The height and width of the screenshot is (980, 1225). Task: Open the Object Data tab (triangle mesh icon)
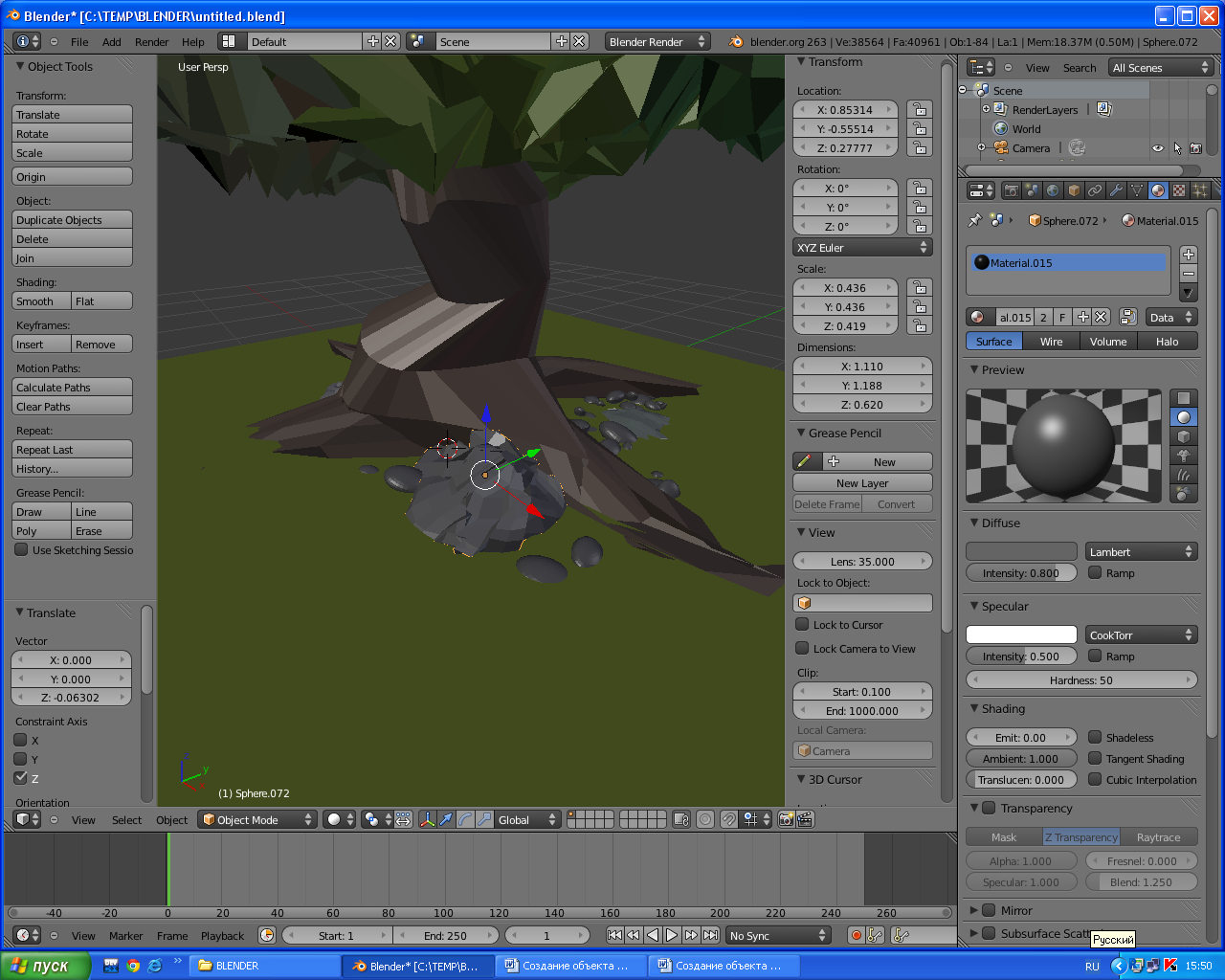1137,190
